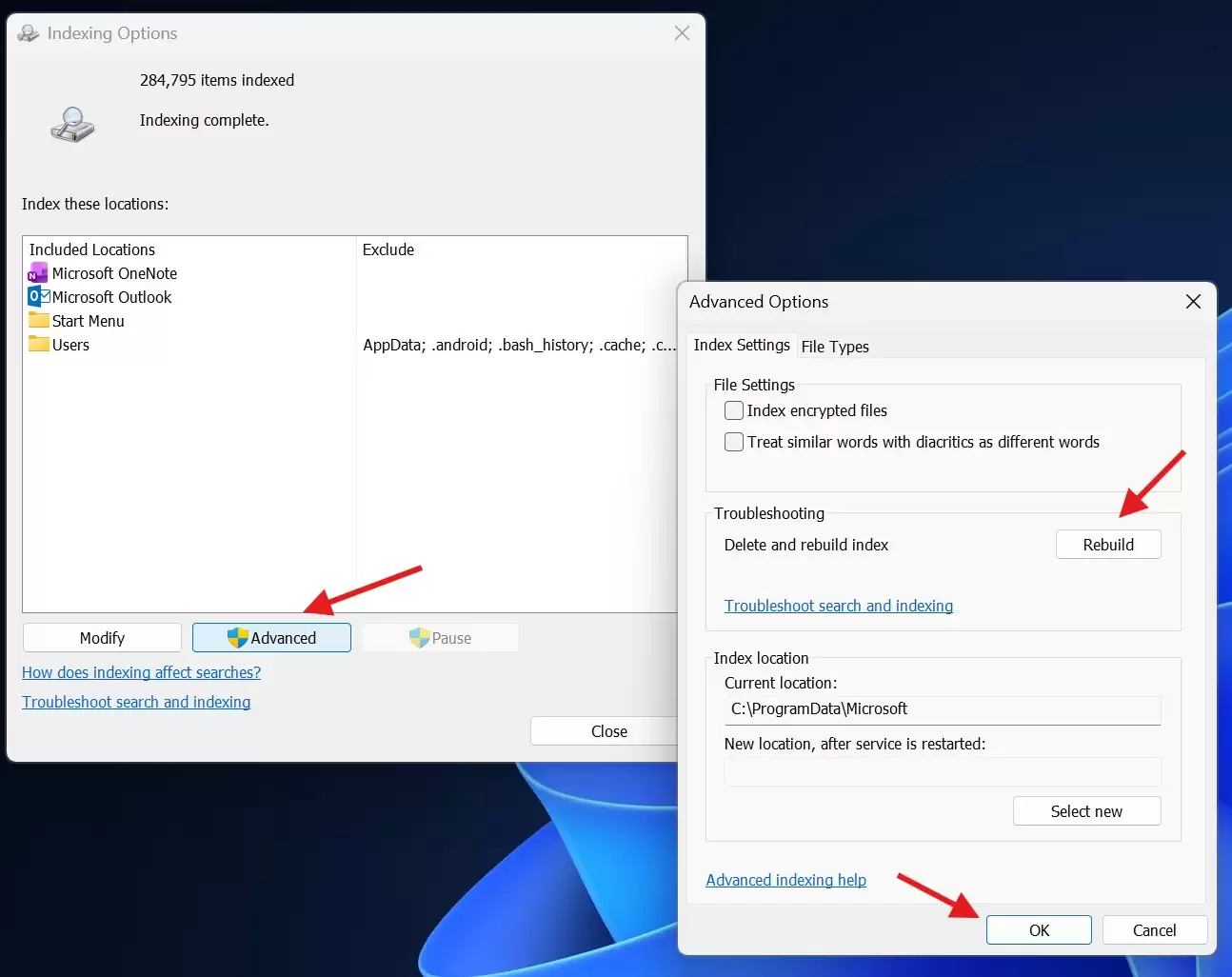Click the Rebuild button to rebuild the index

pyautogui.click(x=1107, y=544)
